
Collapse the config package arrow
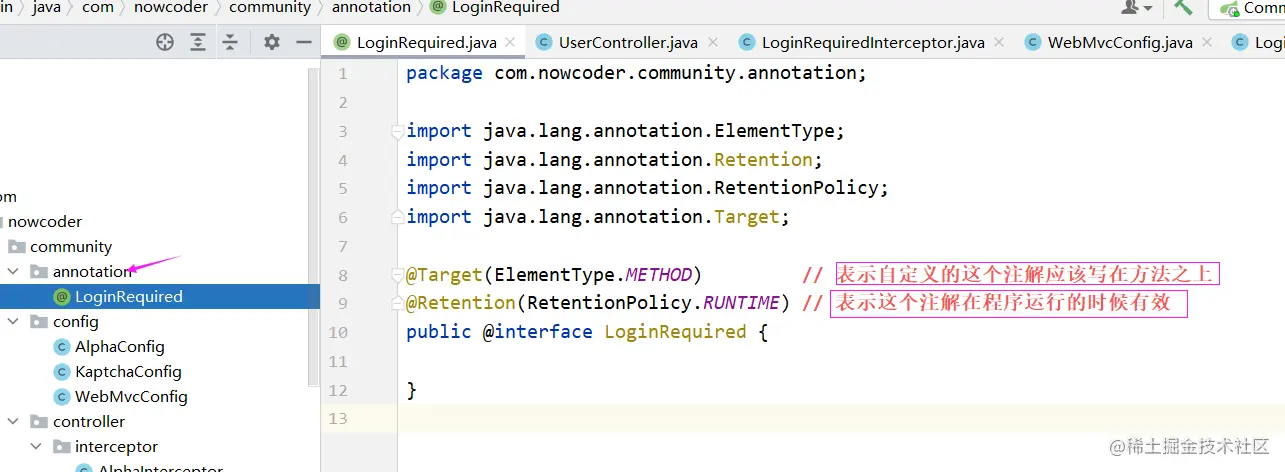[x=13, y=321]
